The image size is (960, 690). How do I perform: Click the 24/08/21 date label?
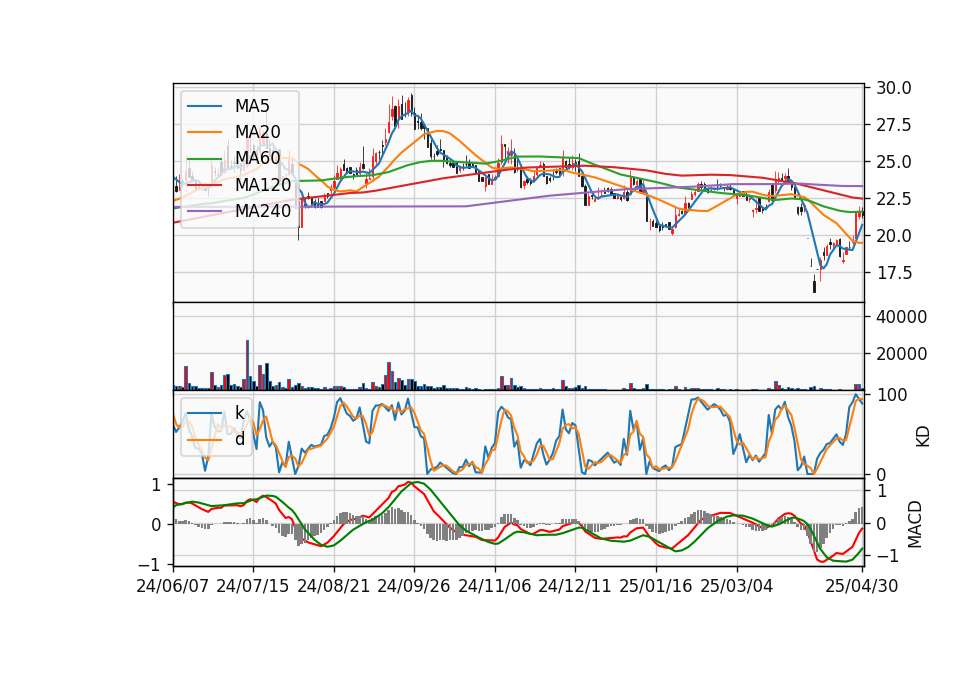point(334,586)
